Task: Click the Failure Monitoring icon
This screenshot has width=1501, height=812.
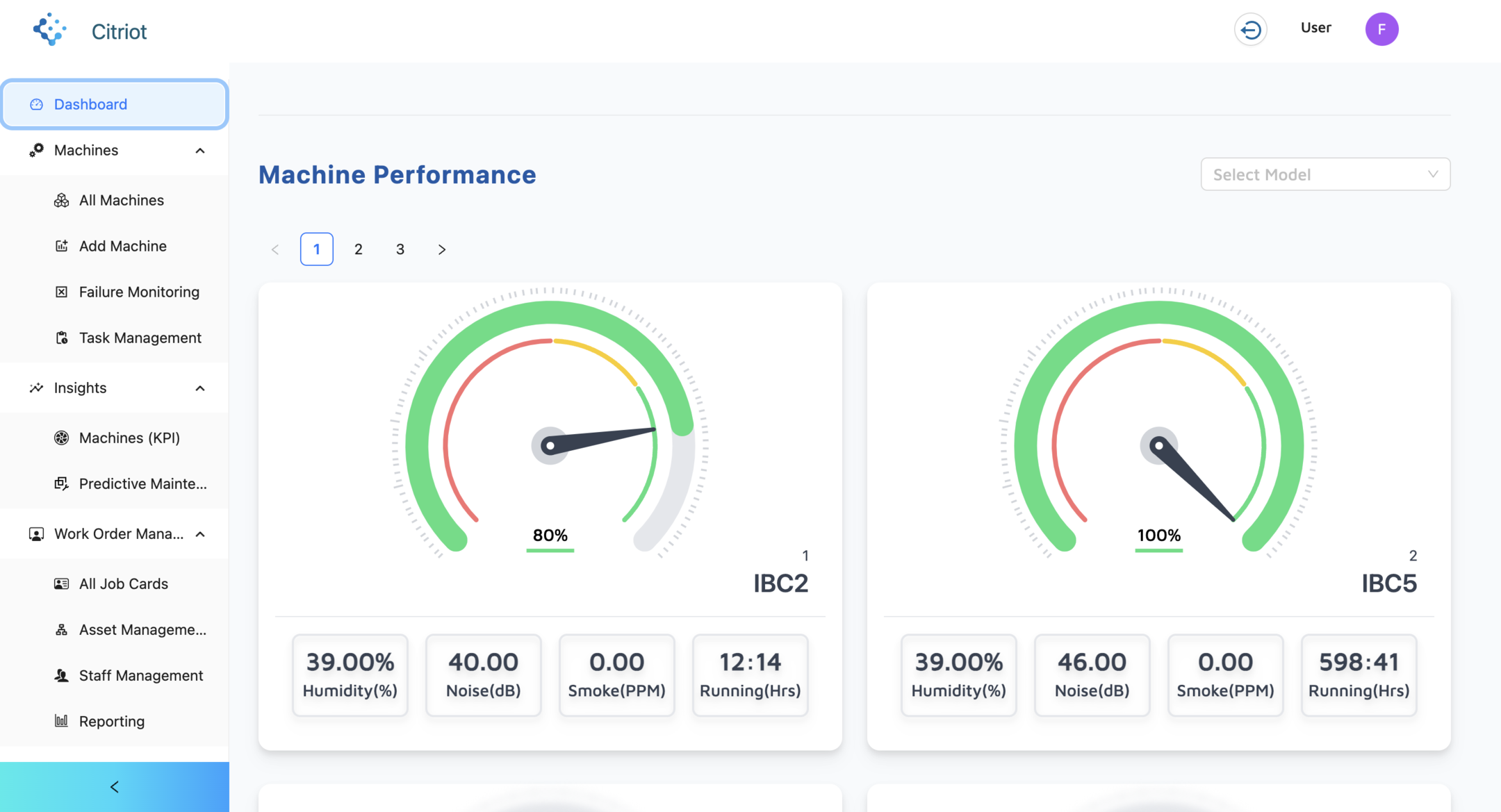Action: pyautogui.click(x=61, y=292)
